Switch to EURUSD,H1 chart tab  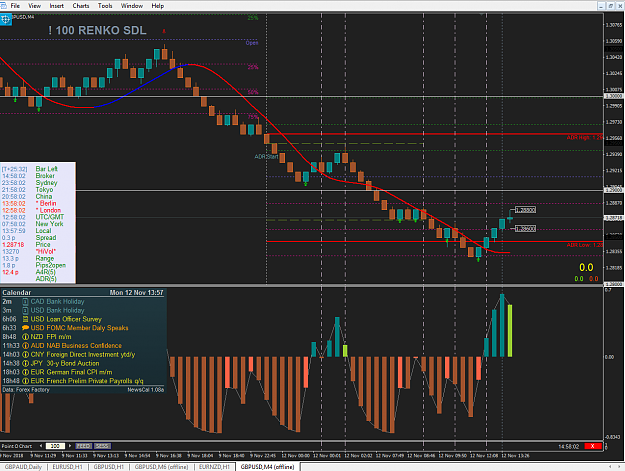pos(67,467)
